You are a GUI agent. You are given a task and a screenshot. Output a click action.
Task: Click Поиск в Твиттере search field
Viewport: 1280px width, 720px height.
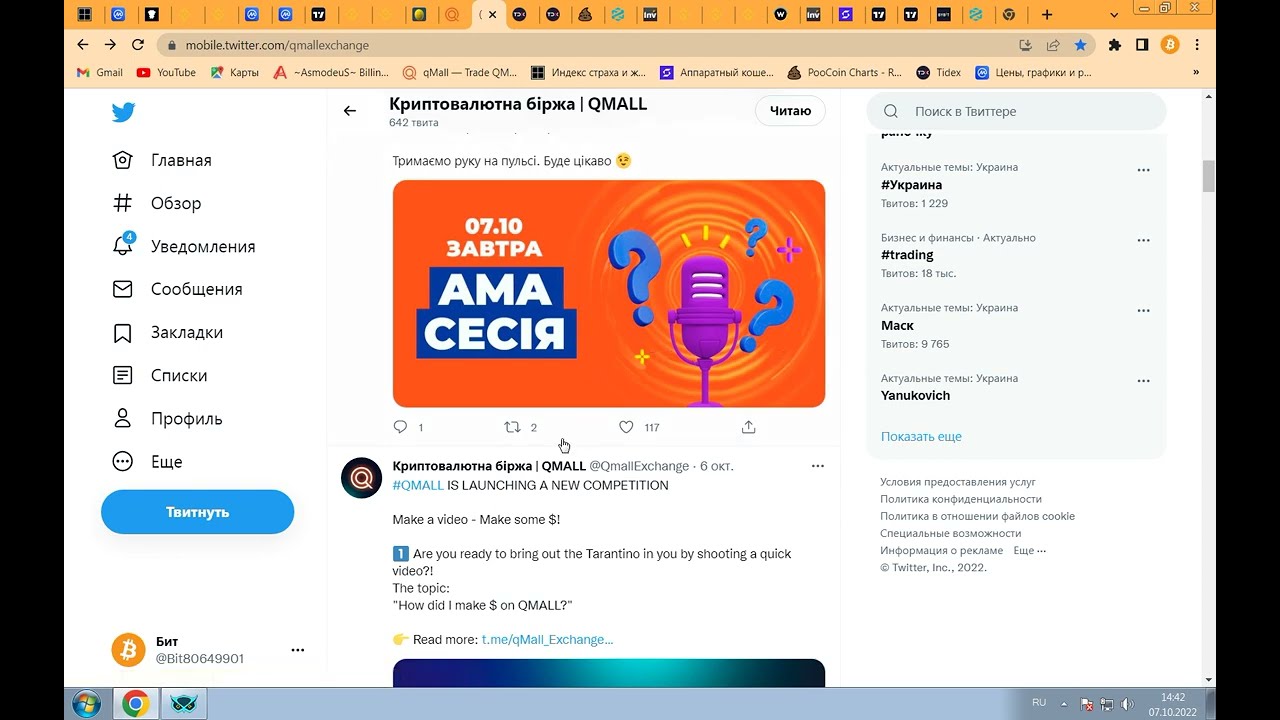click(1016, 111)
